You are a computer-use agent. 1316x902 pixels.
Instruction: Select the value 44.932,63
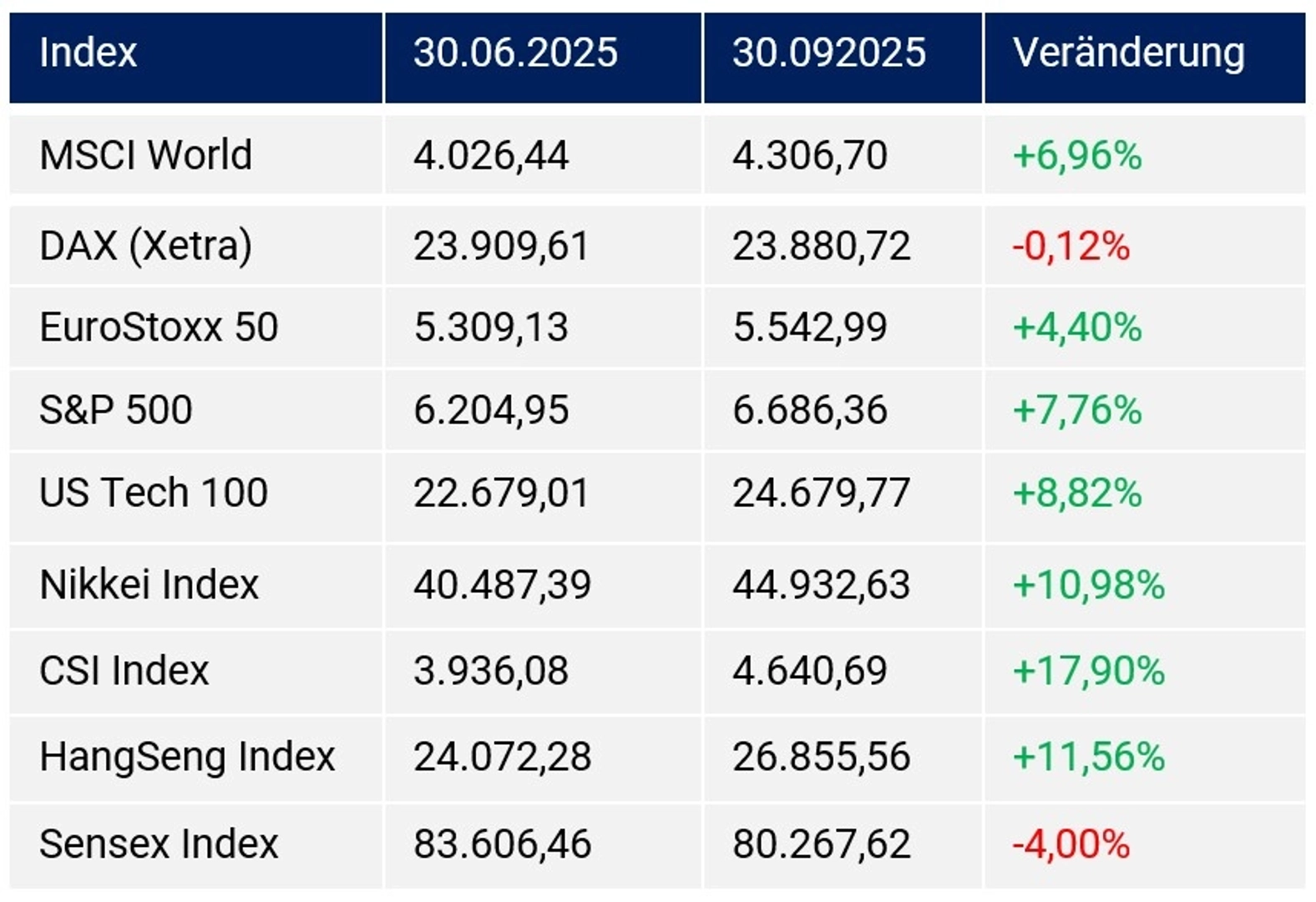821,585
